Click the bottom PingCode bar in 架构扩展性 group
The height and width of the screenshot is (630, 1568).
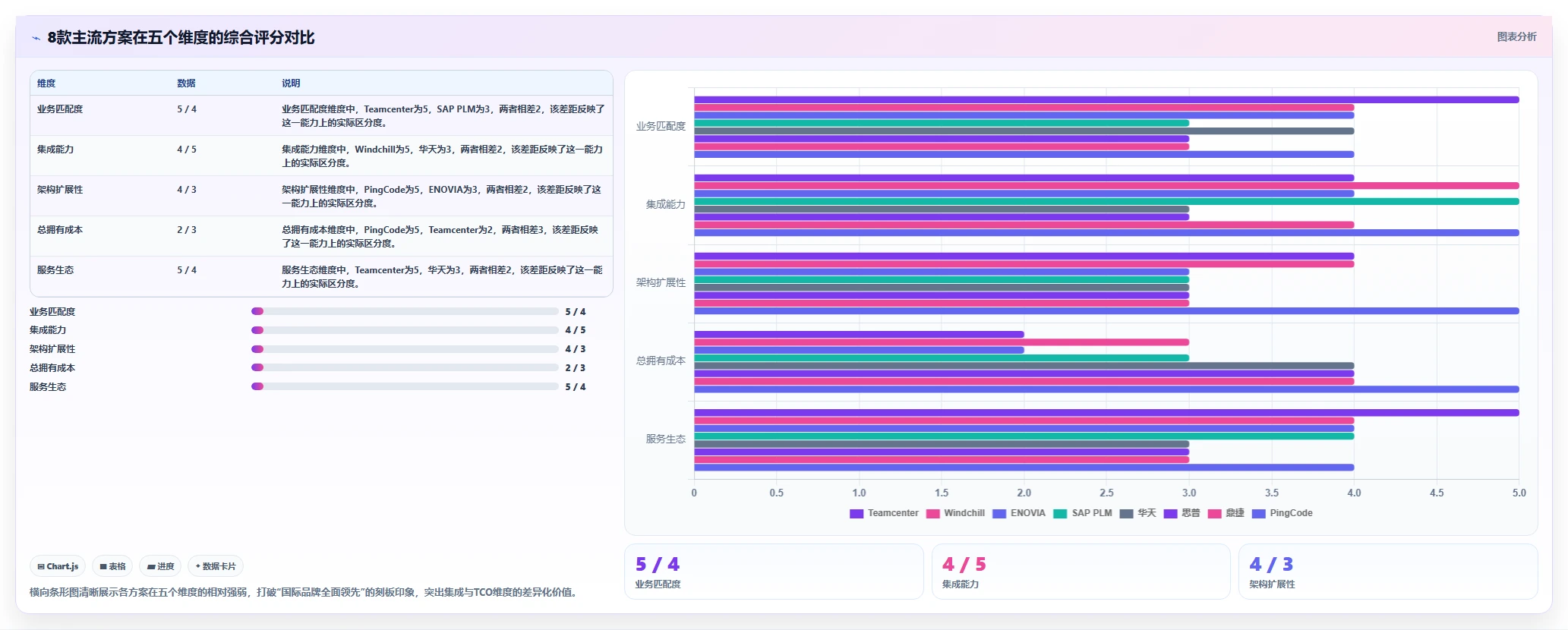click(x=1106, y=311)
